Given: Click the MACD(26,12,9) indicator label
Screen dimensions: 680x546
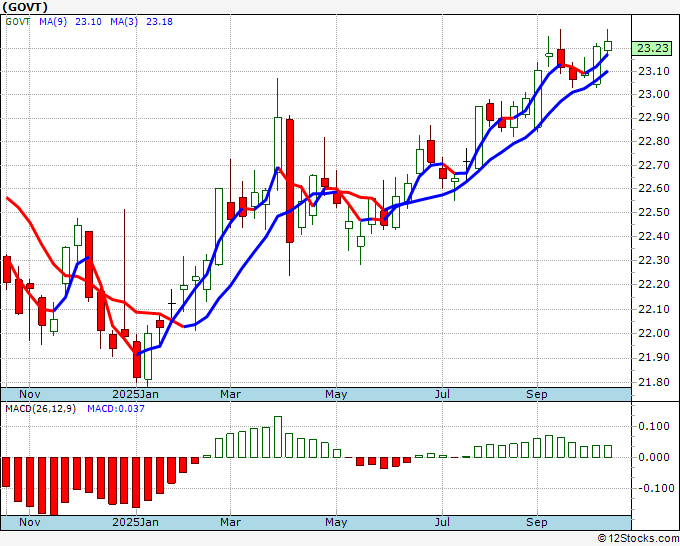Looking at the screenshot, I should click(40, 409).
